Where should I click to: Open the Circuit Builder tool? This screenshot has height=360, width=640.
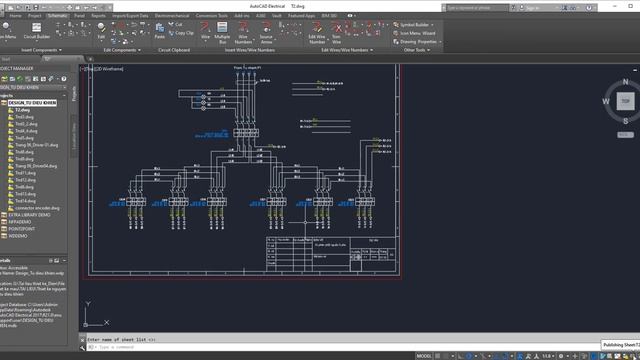coord(36,31)
